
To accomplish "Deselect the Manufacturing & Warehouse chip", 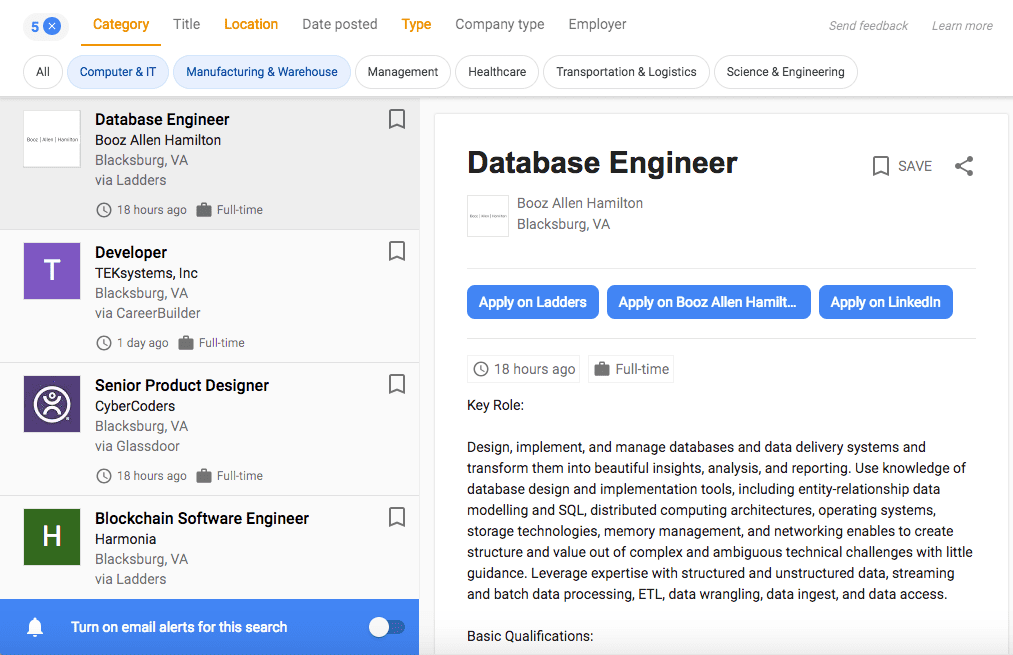I will [262, 72].
